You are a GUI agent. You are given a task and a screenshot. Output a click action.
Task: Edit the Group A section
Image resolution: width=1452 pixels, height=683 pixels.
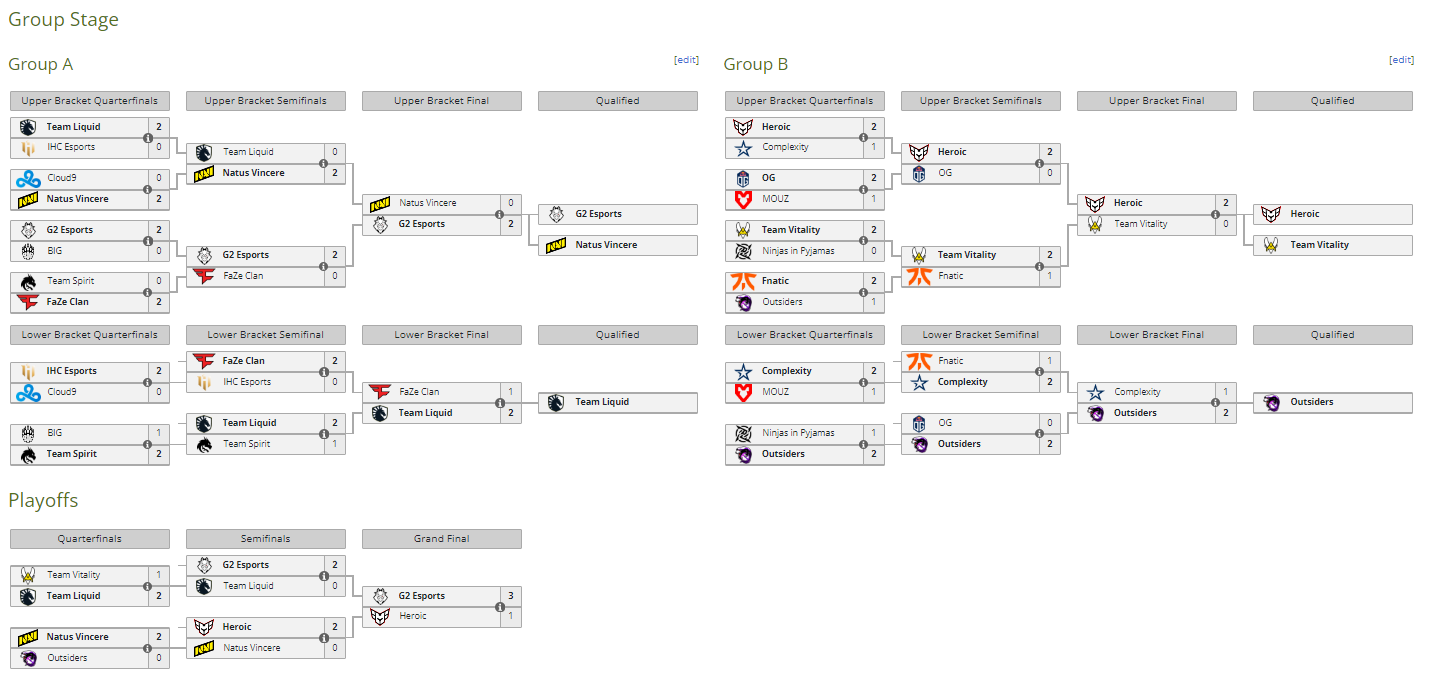[687, 60]
